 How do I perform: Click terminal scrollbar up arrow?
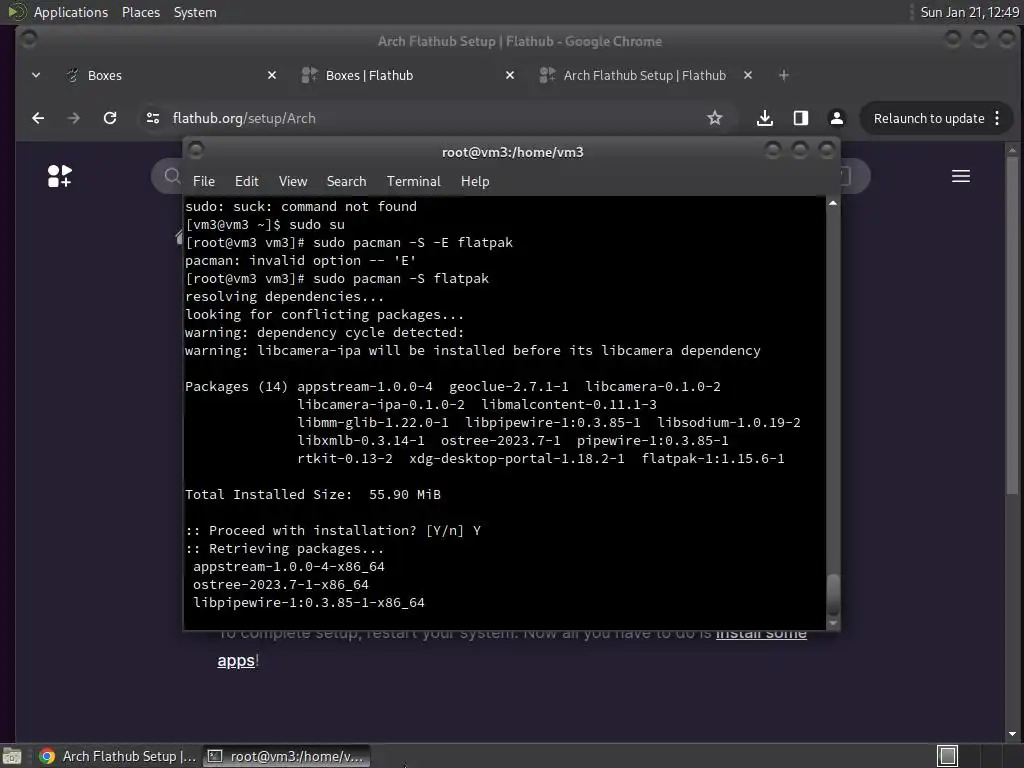[x=833, y=203]
